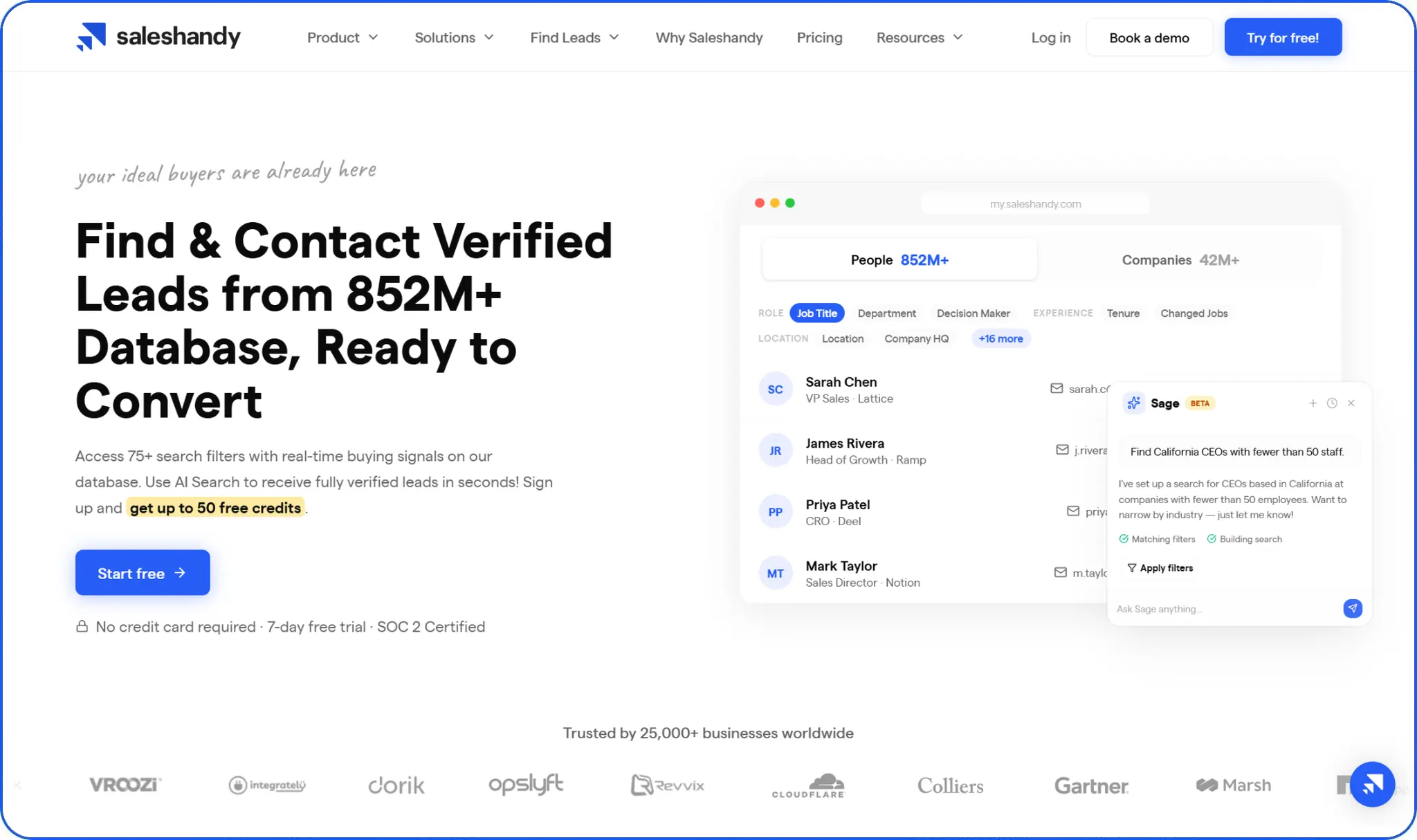This screenshot has height=840, width=1417.
Task: Open the floating chat widget icon
Action: click(x=1372, y=784)
